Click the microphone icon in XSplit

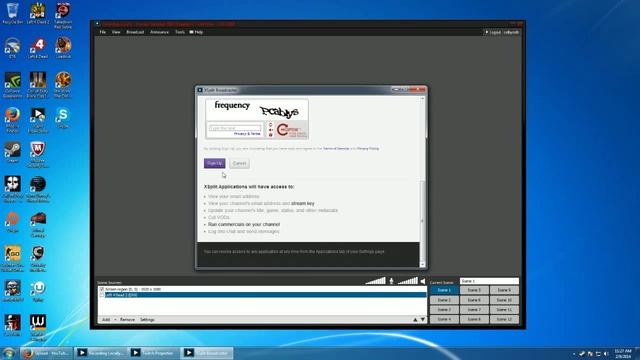pos(391,281)
